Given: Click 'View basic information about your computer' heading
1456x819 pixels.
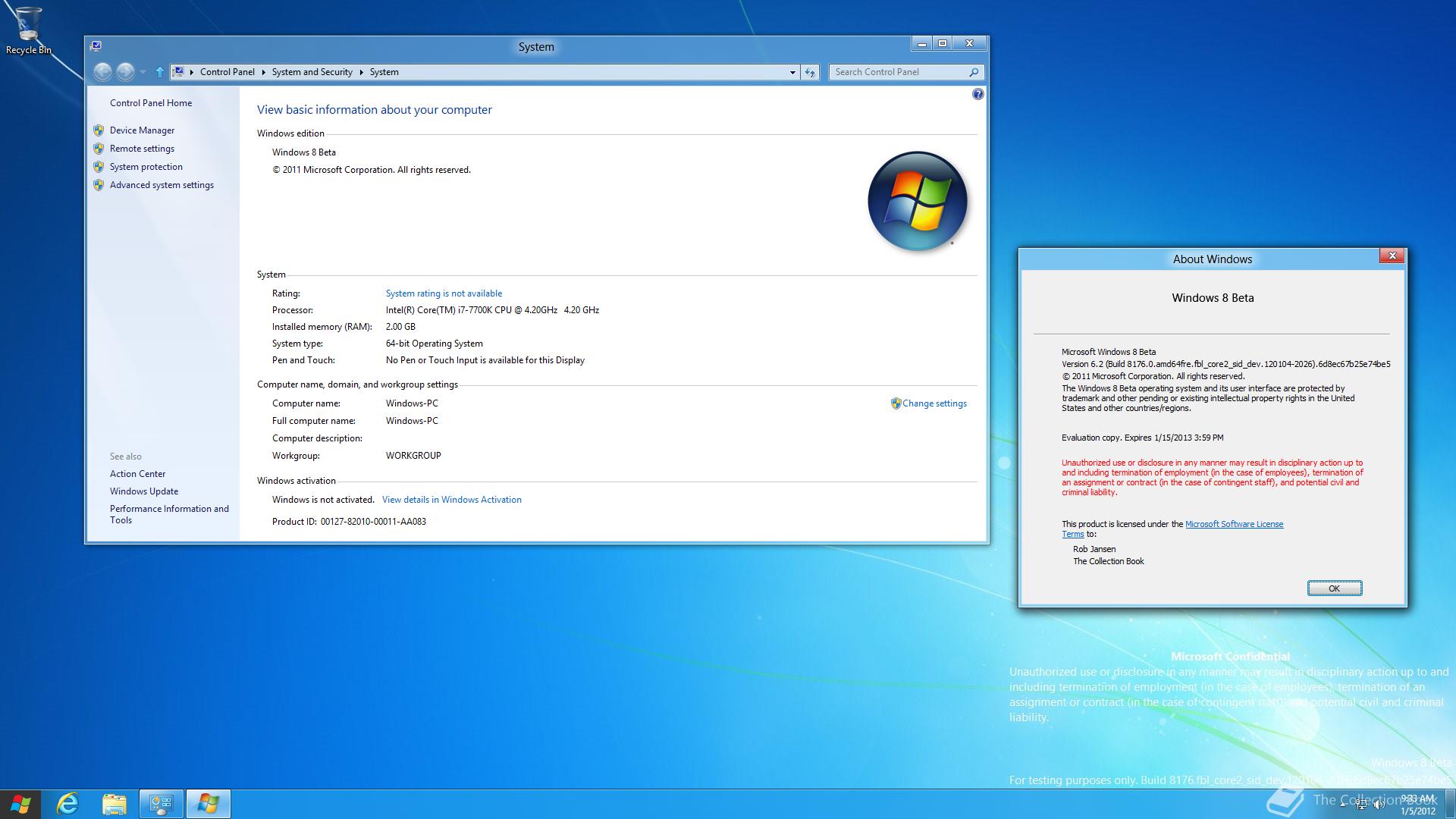Looking at the screenshot, I should [x=374, y=110].
